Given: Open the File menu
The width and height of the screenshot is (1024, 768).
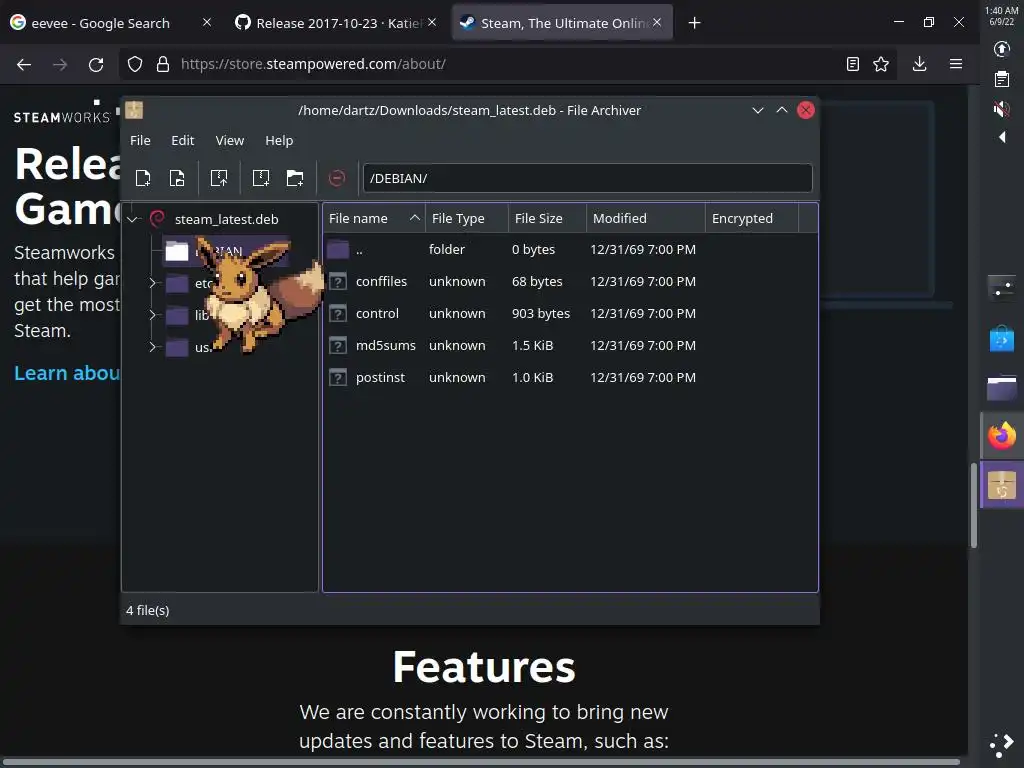Looking at the screenshot, I should 140,140.
